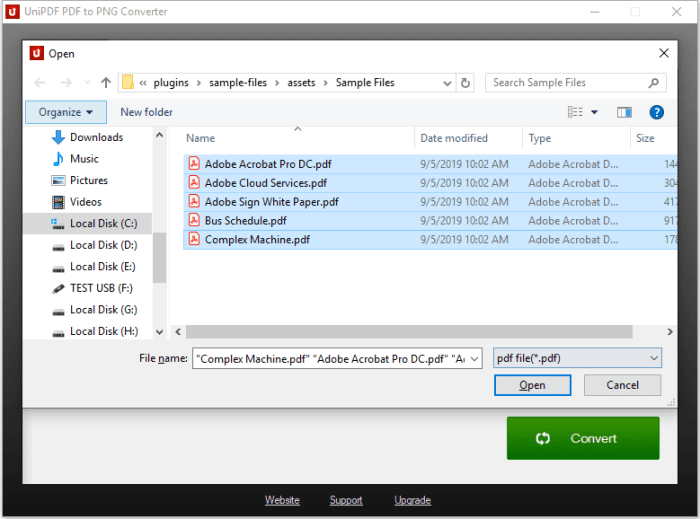
Task: Select the Downloads folder in the sidebar
Action: [x=96, y=137]
